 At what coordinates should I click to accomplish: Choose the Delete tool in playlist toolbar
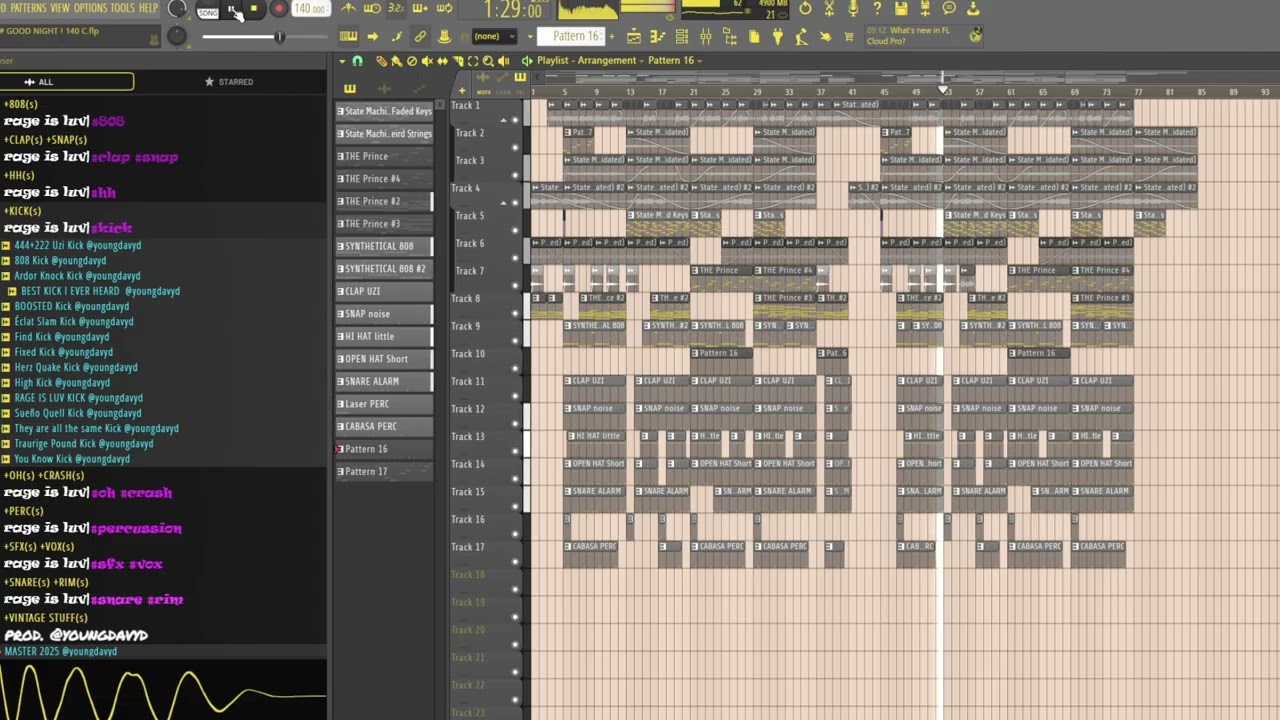click(x=411, y=61)
